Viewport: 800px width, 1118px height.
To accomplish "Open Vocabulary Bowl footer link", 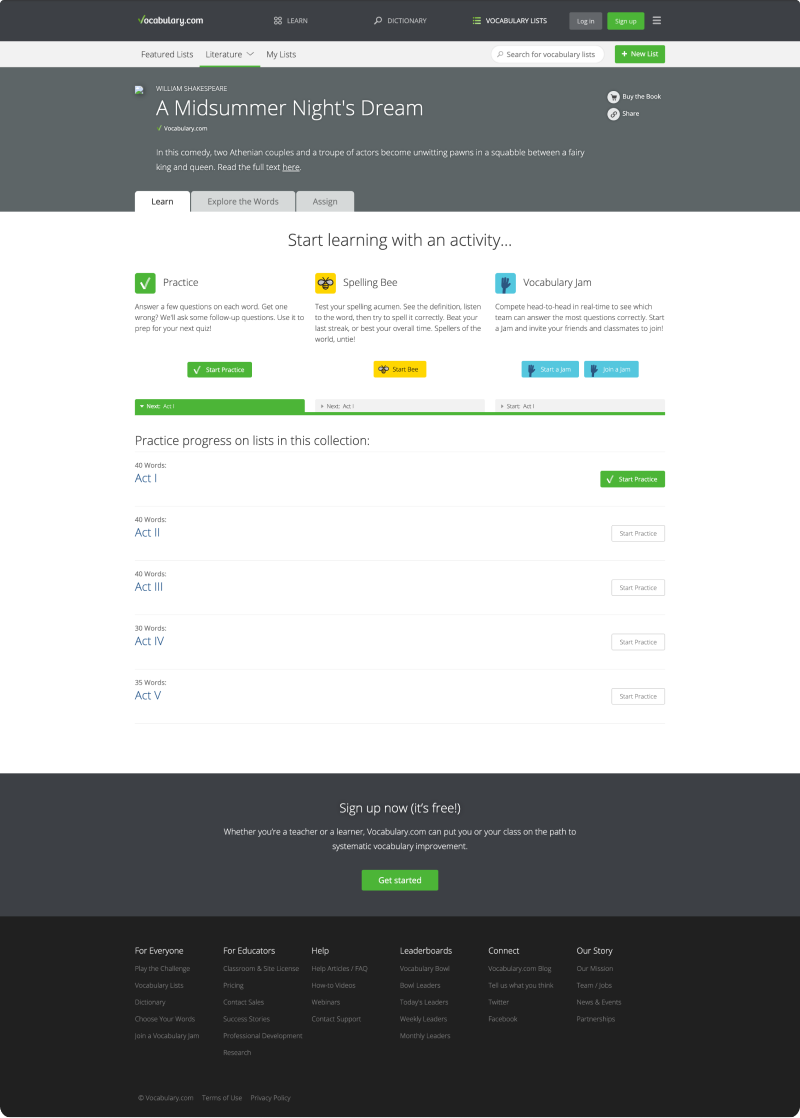I will point(425,969).
